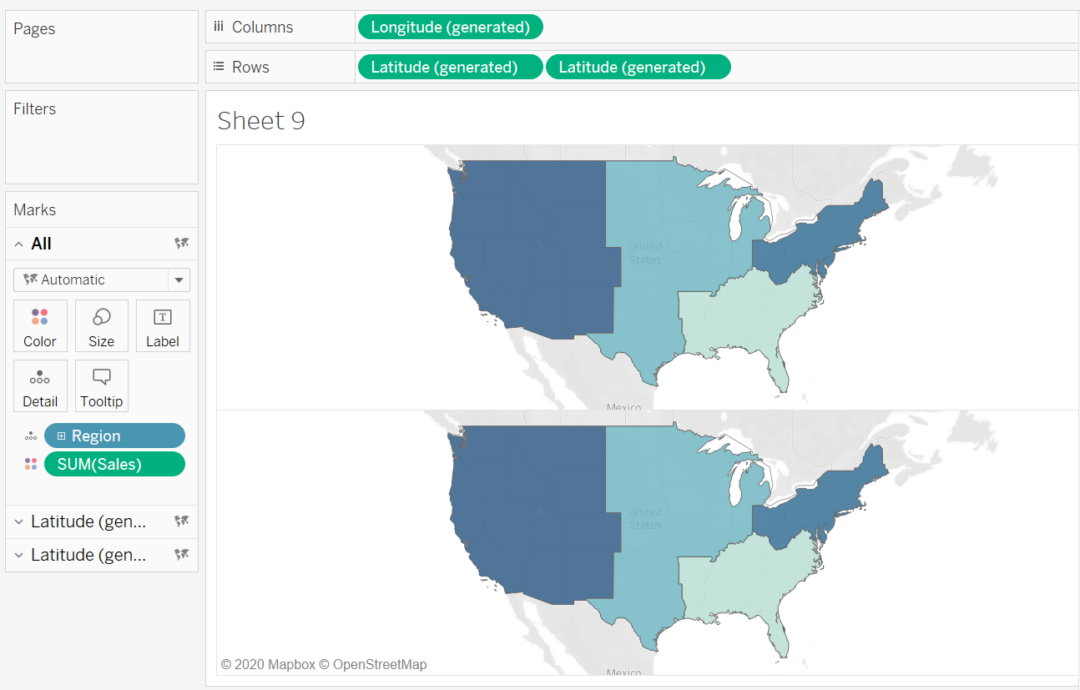Screen dimensions: 1080x690
Task: Collapse the All marks section
Action: point(19,244)
